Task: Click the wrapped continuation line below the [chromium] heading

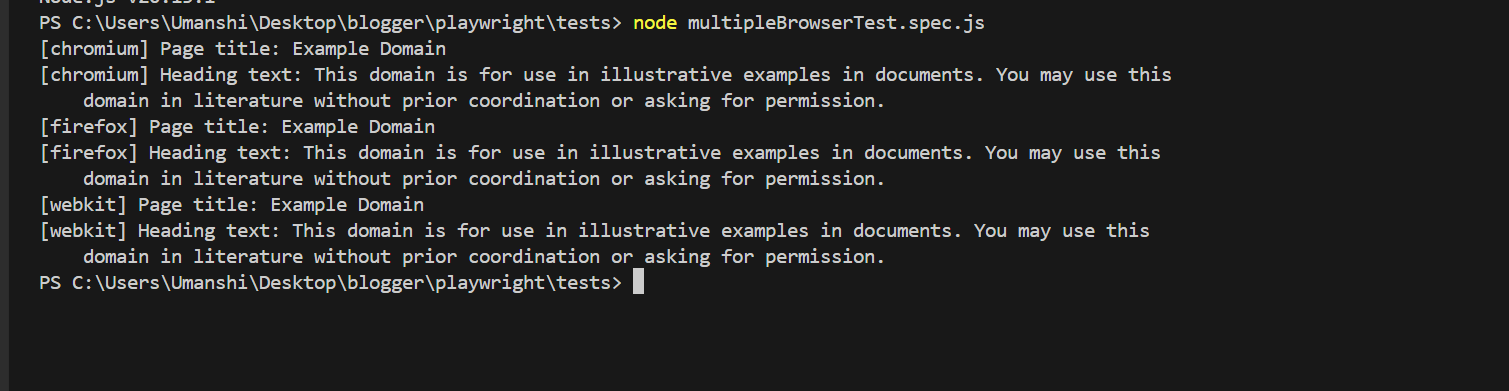Action: pyautogui.click(x=484, y=100)
